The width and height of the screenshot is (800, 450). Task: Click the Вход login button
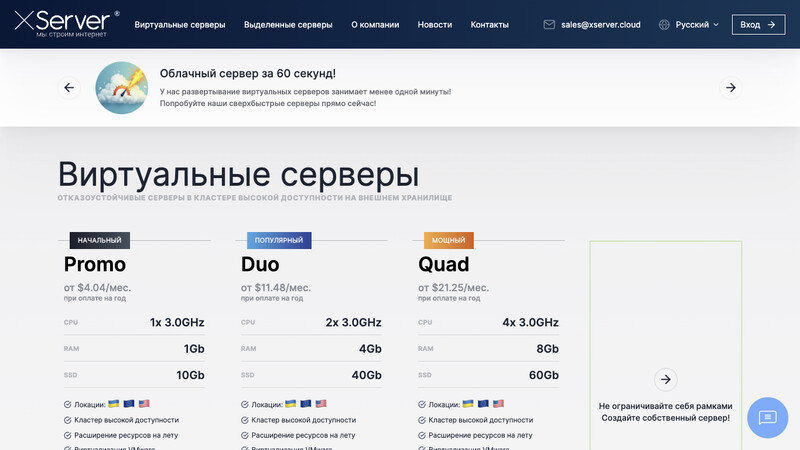(x=758, y=24)
